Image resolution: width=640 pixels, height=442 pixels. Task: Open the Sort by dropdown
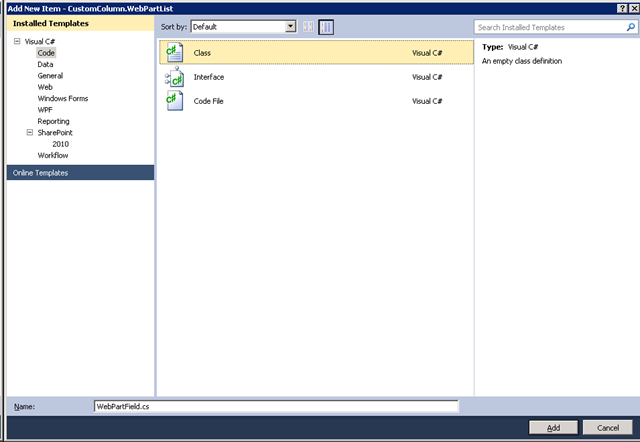(x=290, y=27)
